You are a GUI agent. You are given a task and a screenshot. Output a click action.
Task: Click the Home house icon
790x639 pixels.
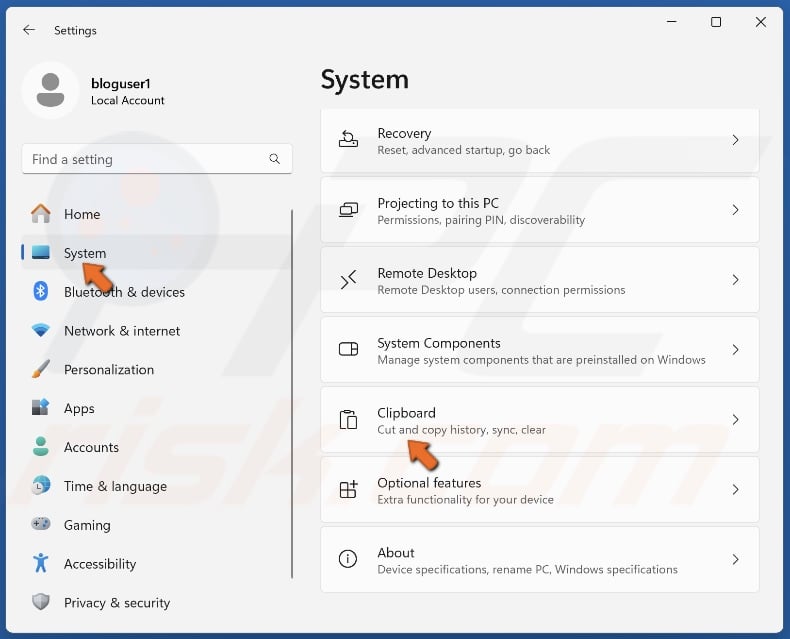[x=41, y=214]
